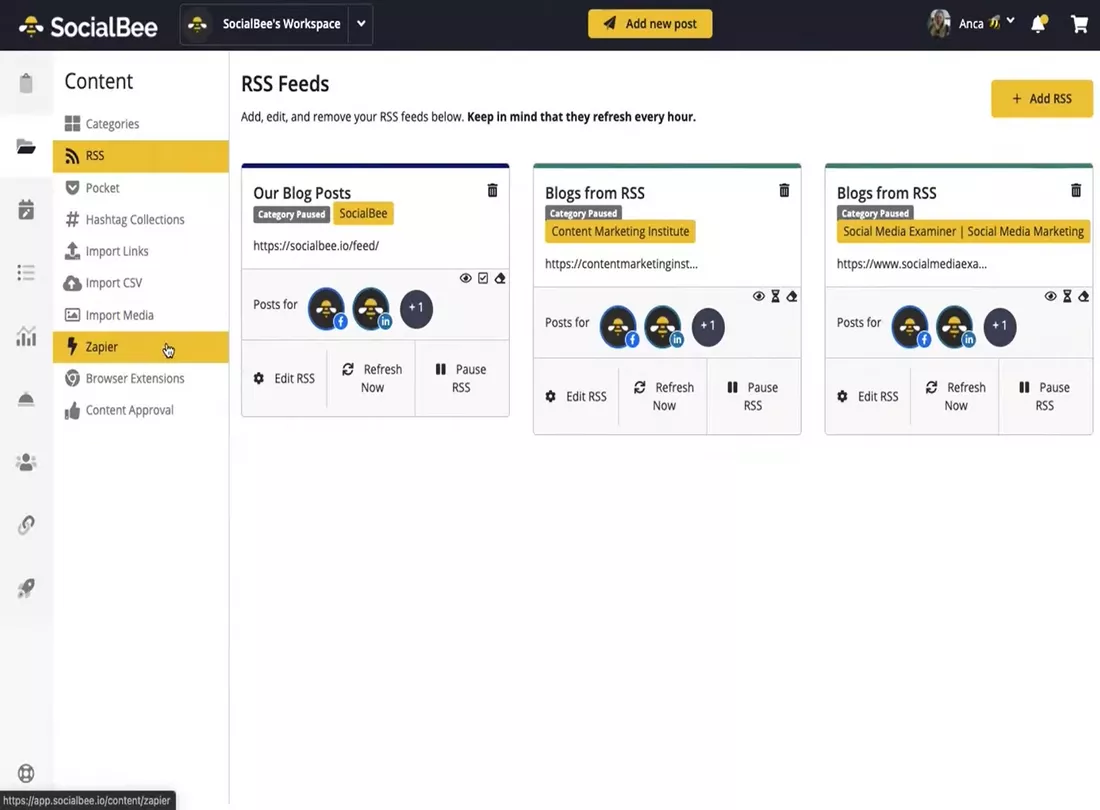The height and width of the screenshot is (810, 1100).
Task: Open Content Approval menu item
Action: point(140,410)
